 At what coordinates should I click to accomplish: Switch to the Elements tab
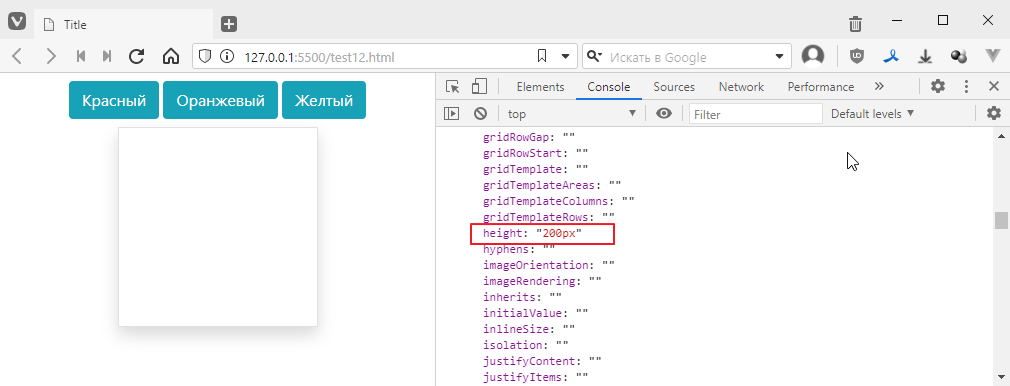(540, 87)
